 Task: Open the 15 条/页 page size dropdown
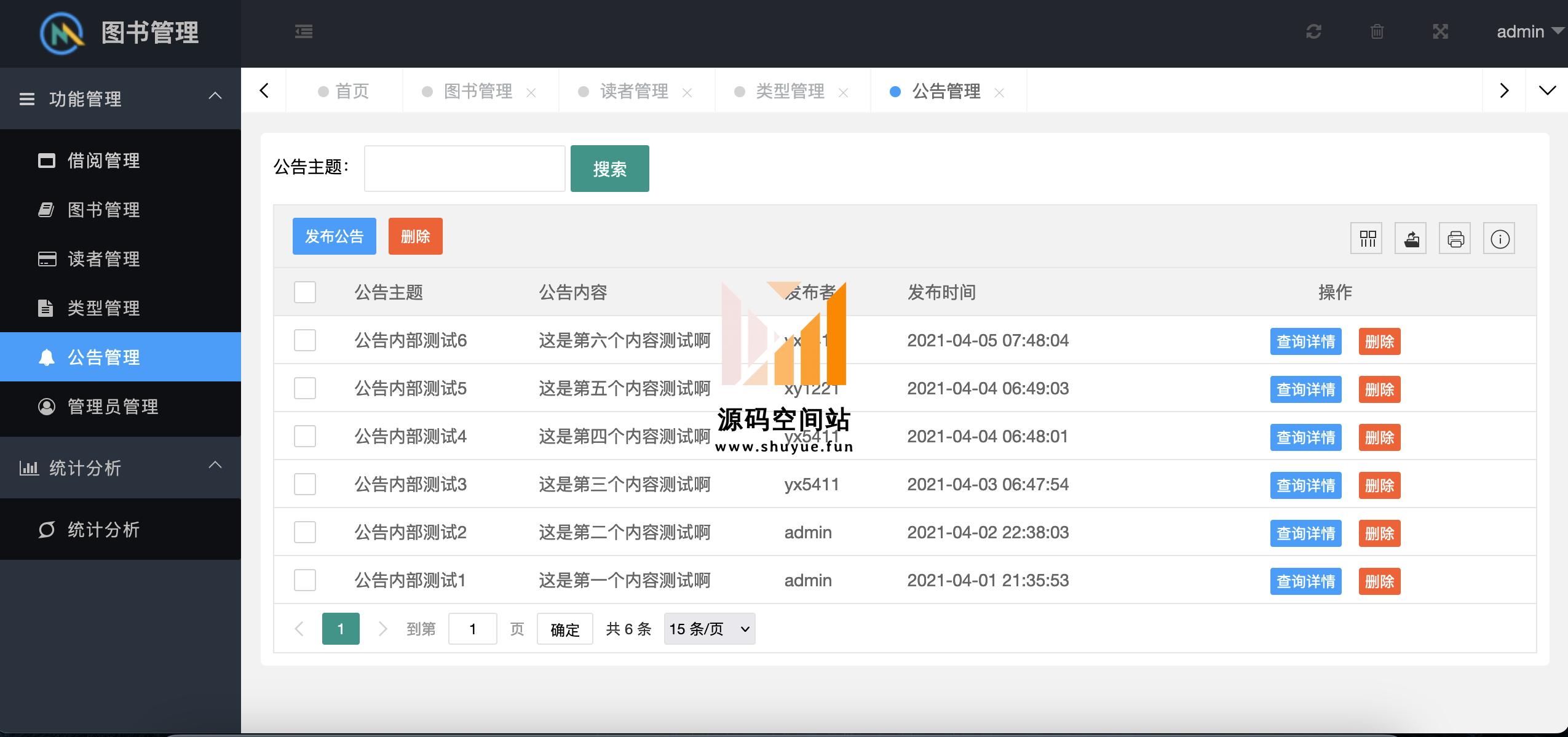pos(710,629)
